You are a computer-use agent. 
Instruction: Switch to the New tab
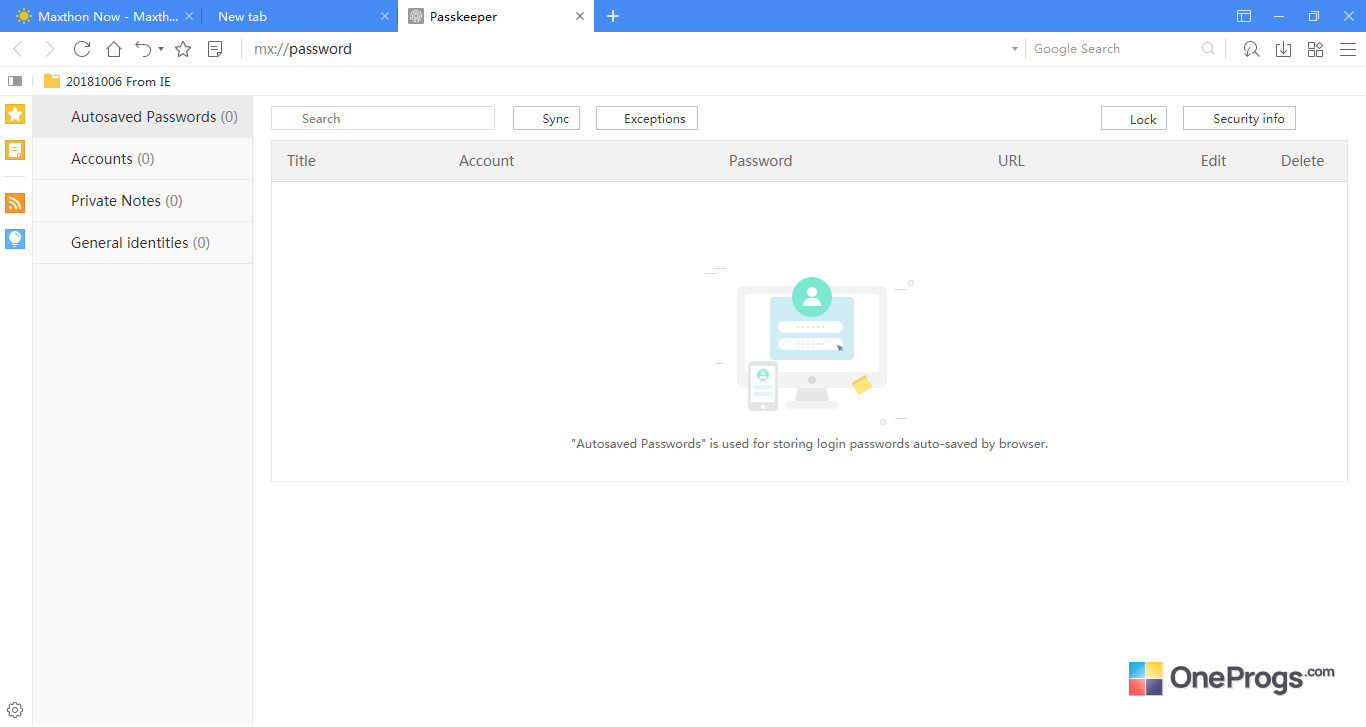click(x=298, y=16)
